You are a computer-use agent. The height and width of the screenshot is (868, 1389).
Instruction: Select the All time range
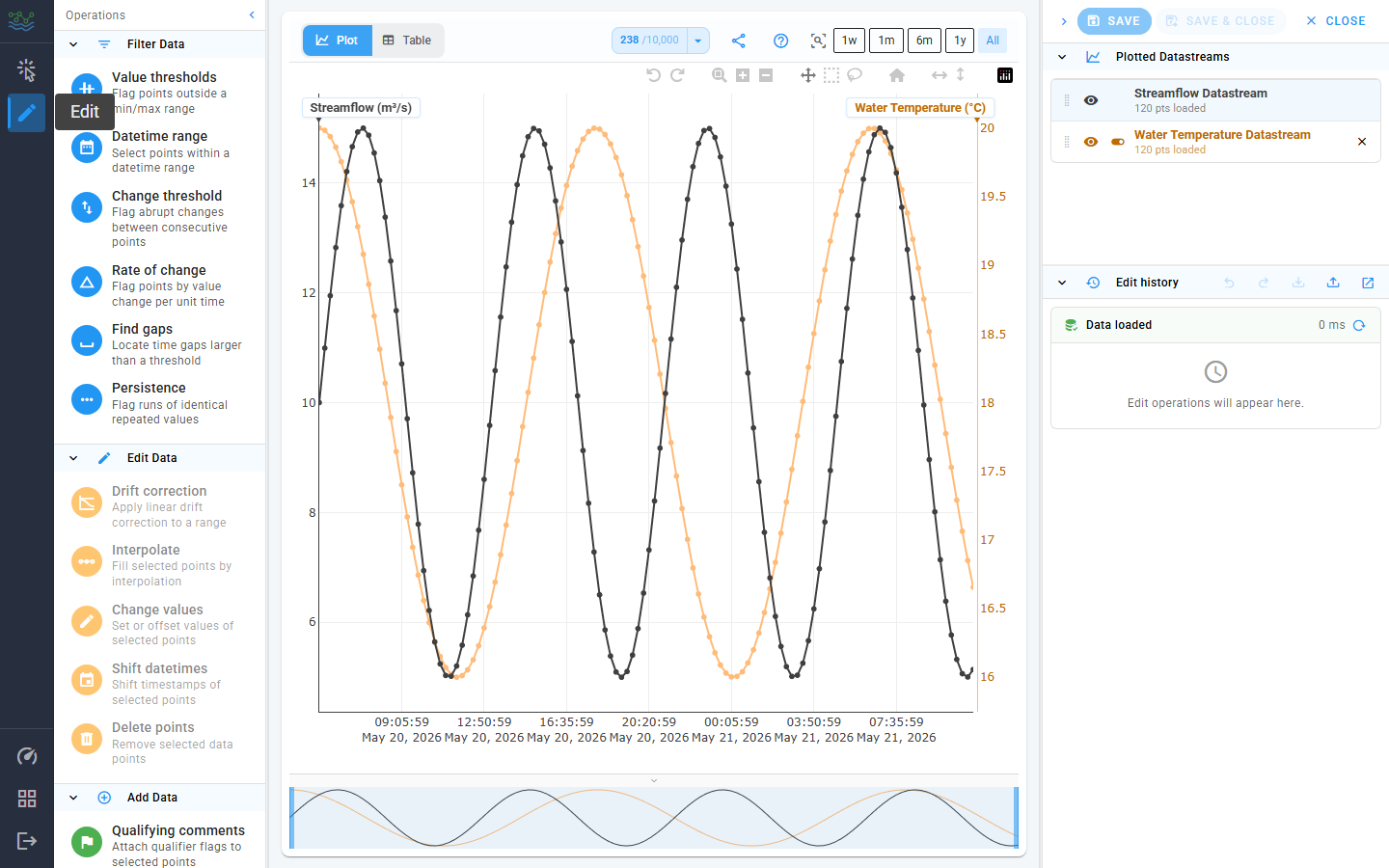993,41
